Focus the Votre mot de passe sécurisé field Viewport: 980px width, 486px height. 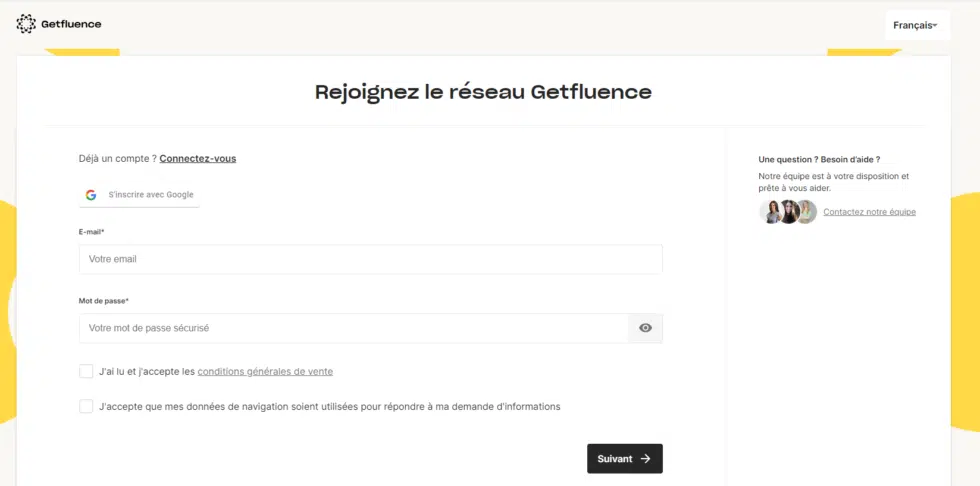354,328
